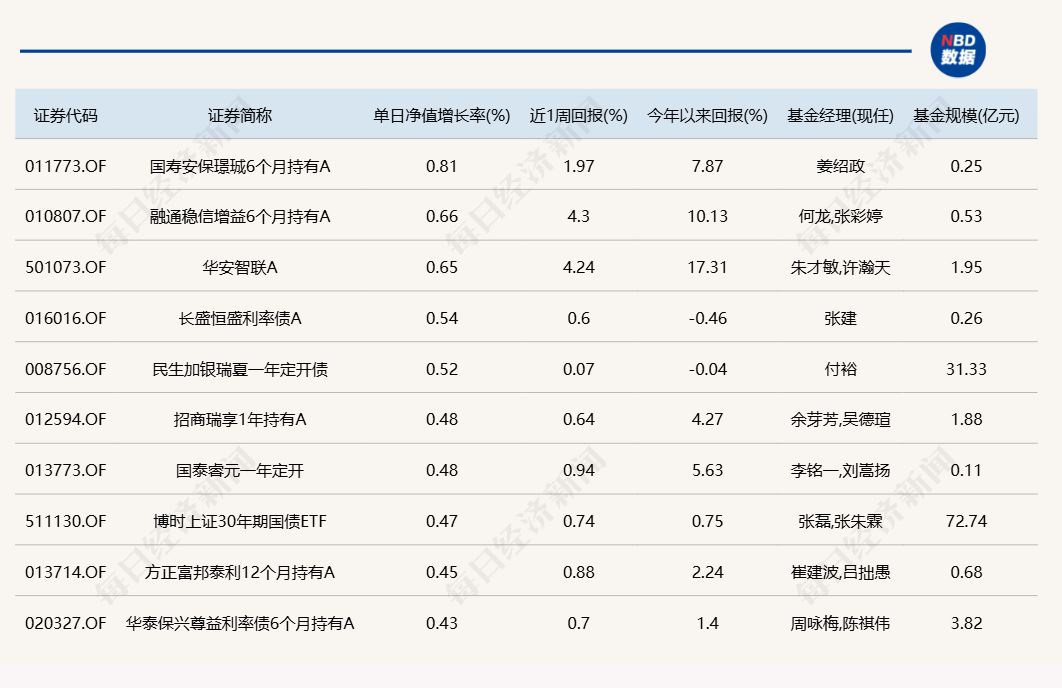
Task: Select the 证券简称 column header
Action: point(240,116)
